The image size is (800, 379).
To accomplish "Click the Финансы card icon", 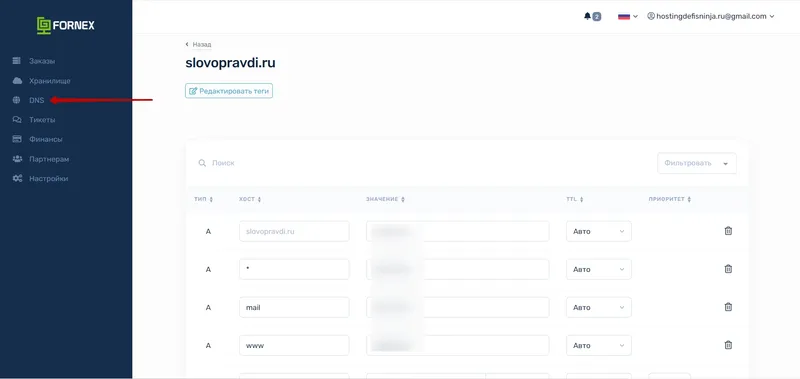I will coord(17,139).
